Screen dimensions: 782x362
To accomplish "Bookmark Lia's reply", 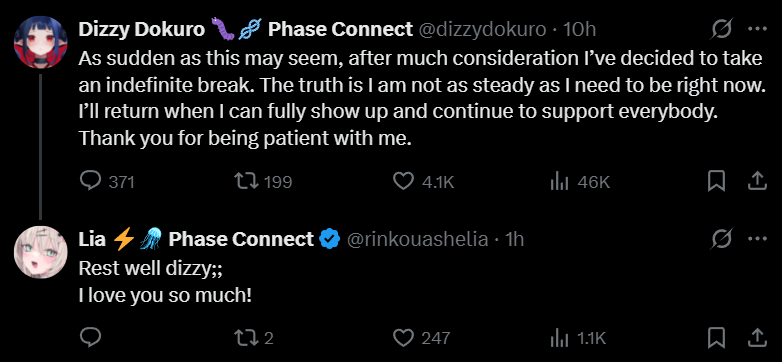I will point(717,338).
